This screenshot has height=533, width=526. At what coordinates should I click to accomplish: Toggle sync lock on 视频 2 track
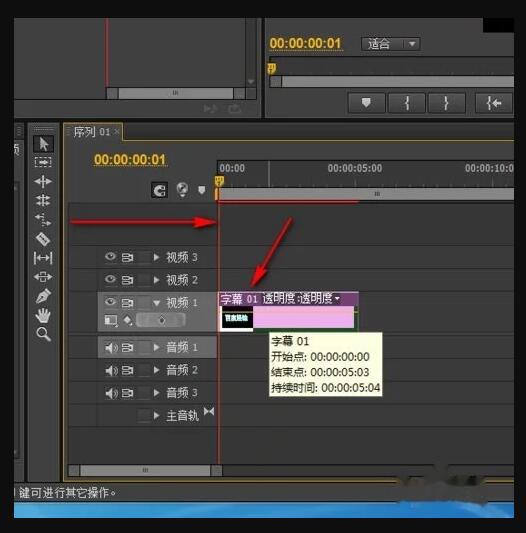click(x=128, y=280)
